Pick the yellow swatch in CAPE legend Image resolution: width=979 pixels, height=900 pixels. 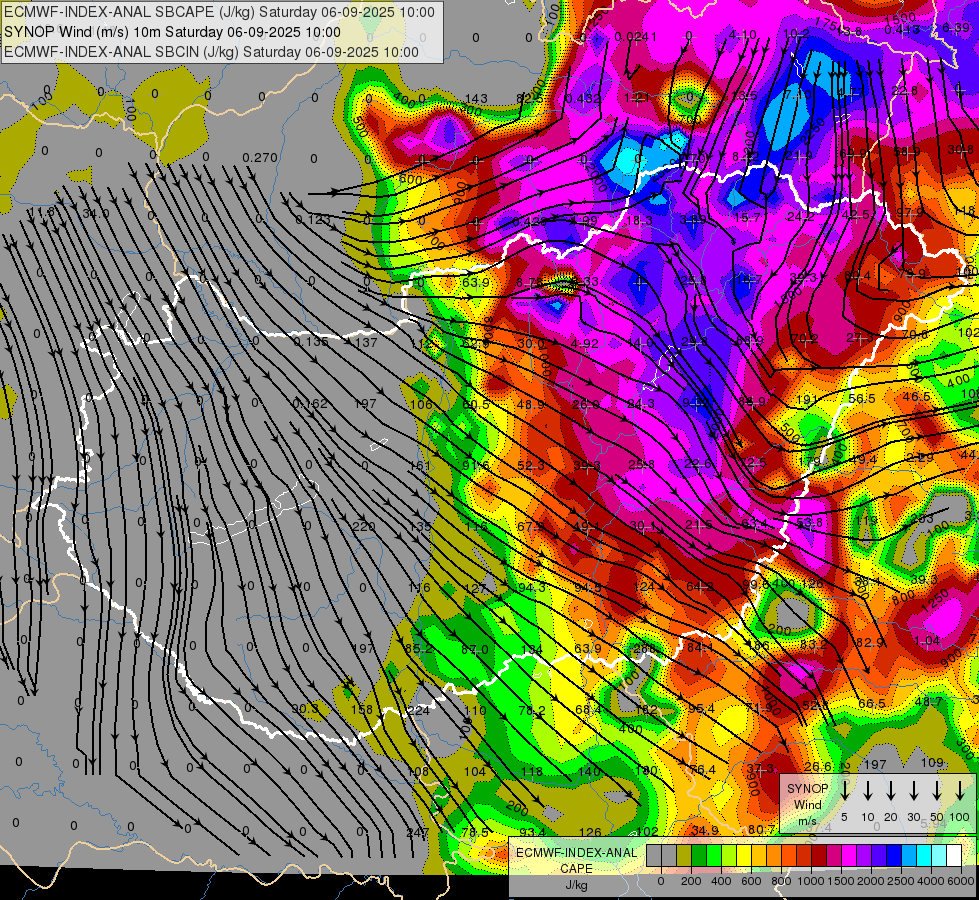(x=744, y=856)
